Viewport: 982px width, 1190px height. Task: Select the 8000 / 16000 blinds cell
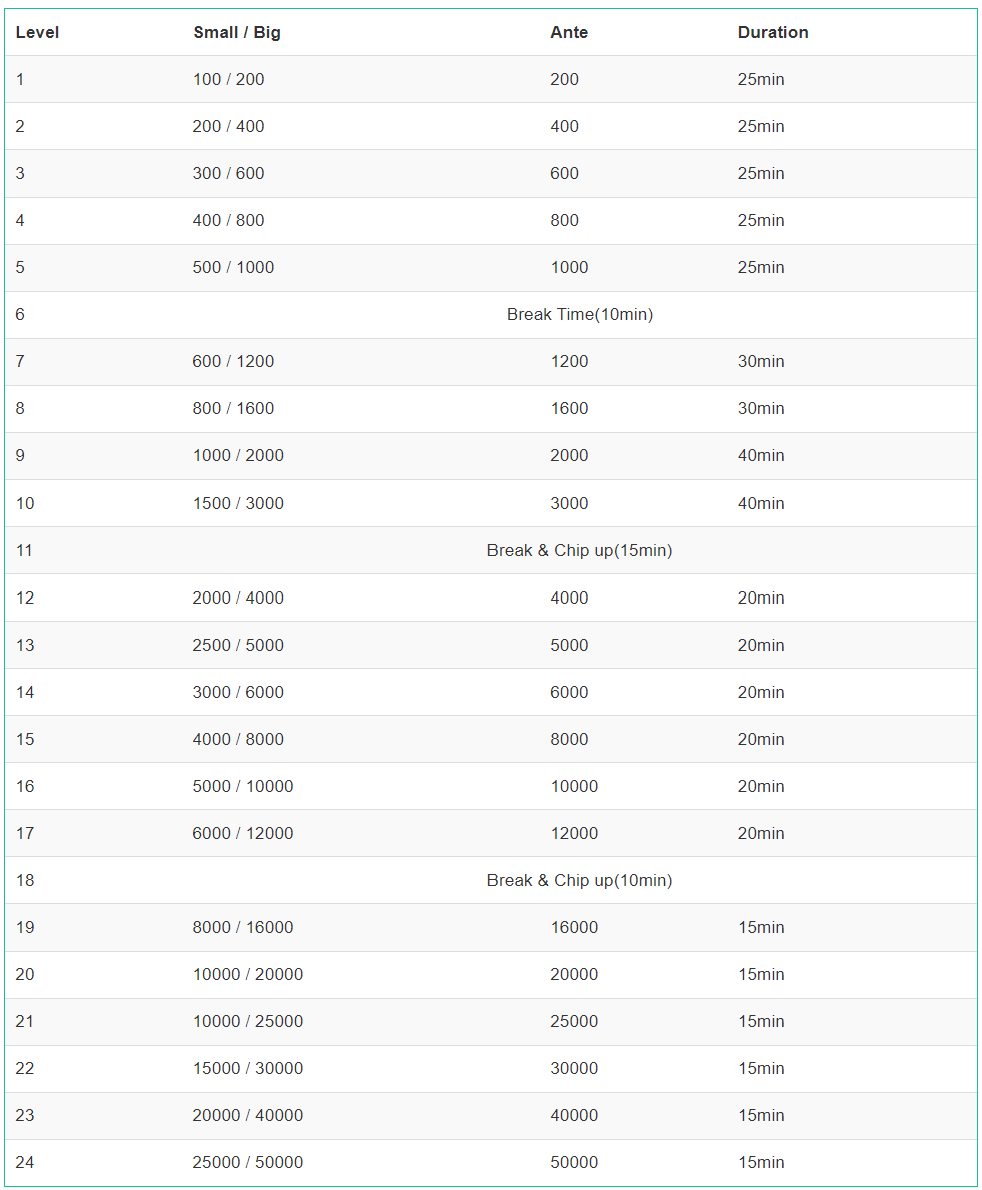(x=243, y=927)
